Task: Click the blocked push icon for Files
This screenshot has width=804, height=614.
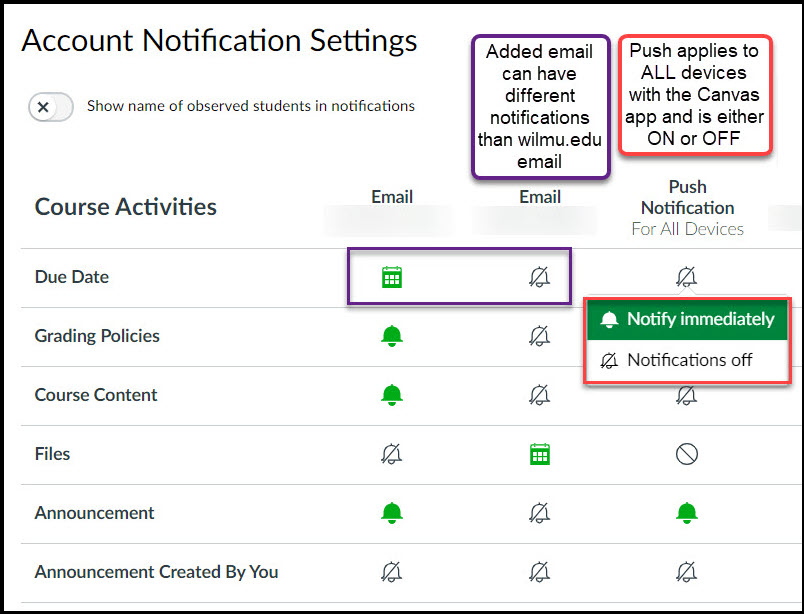Action: coord(687,454)
